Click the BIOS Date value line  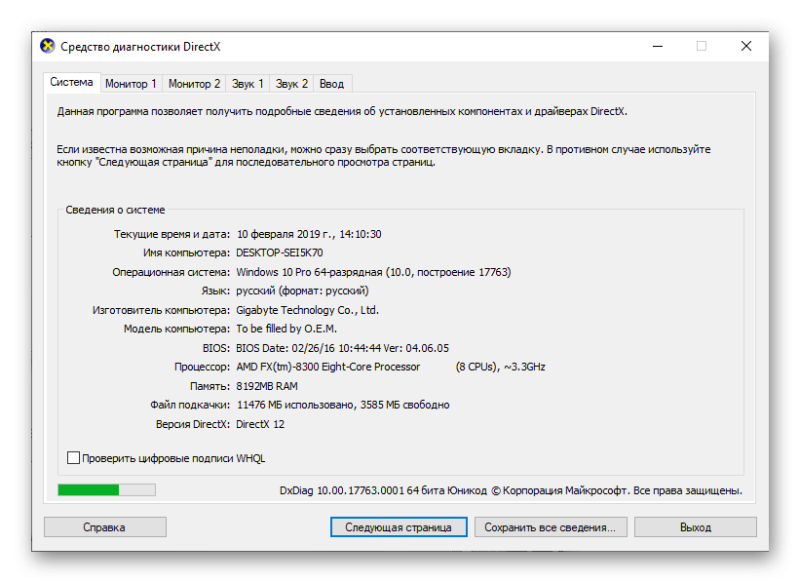tap(342, 348)
